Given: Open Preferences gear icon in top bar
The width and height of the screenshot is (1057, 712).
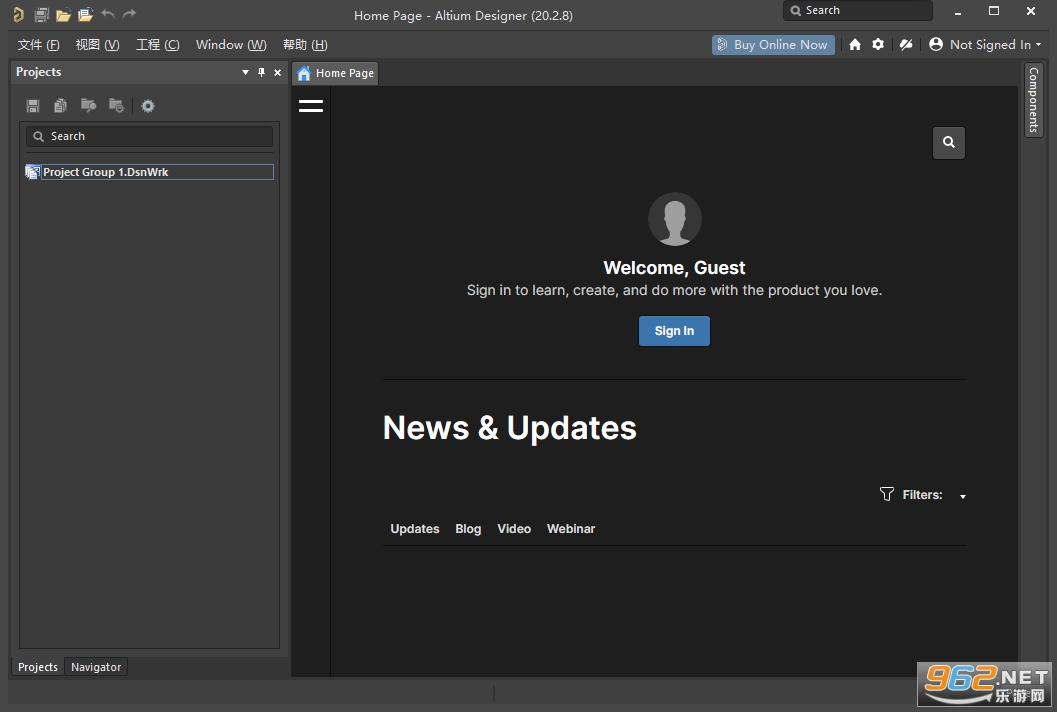Looking at the screenshot, I should pyautogui.click(x=878, y=44).
